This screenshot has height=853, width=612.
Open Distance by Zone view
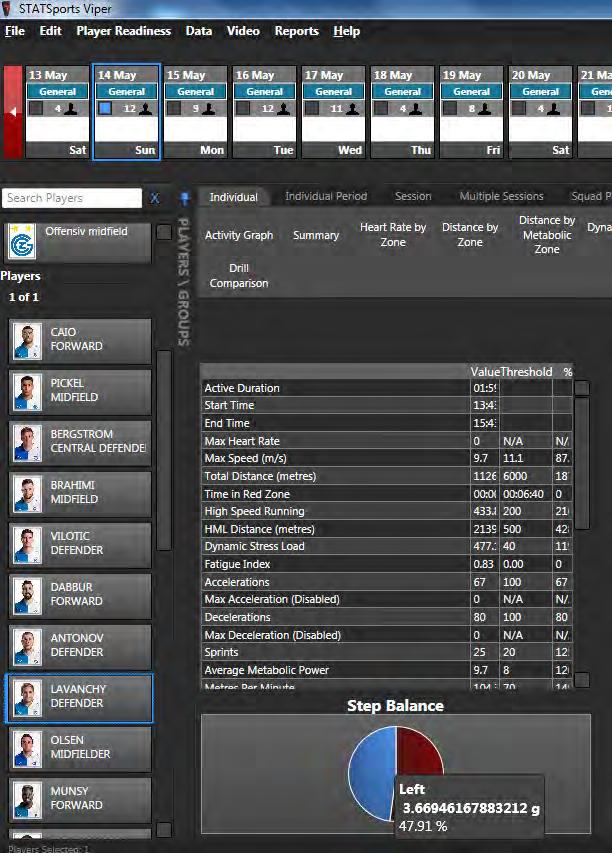(x=469, y=234)
